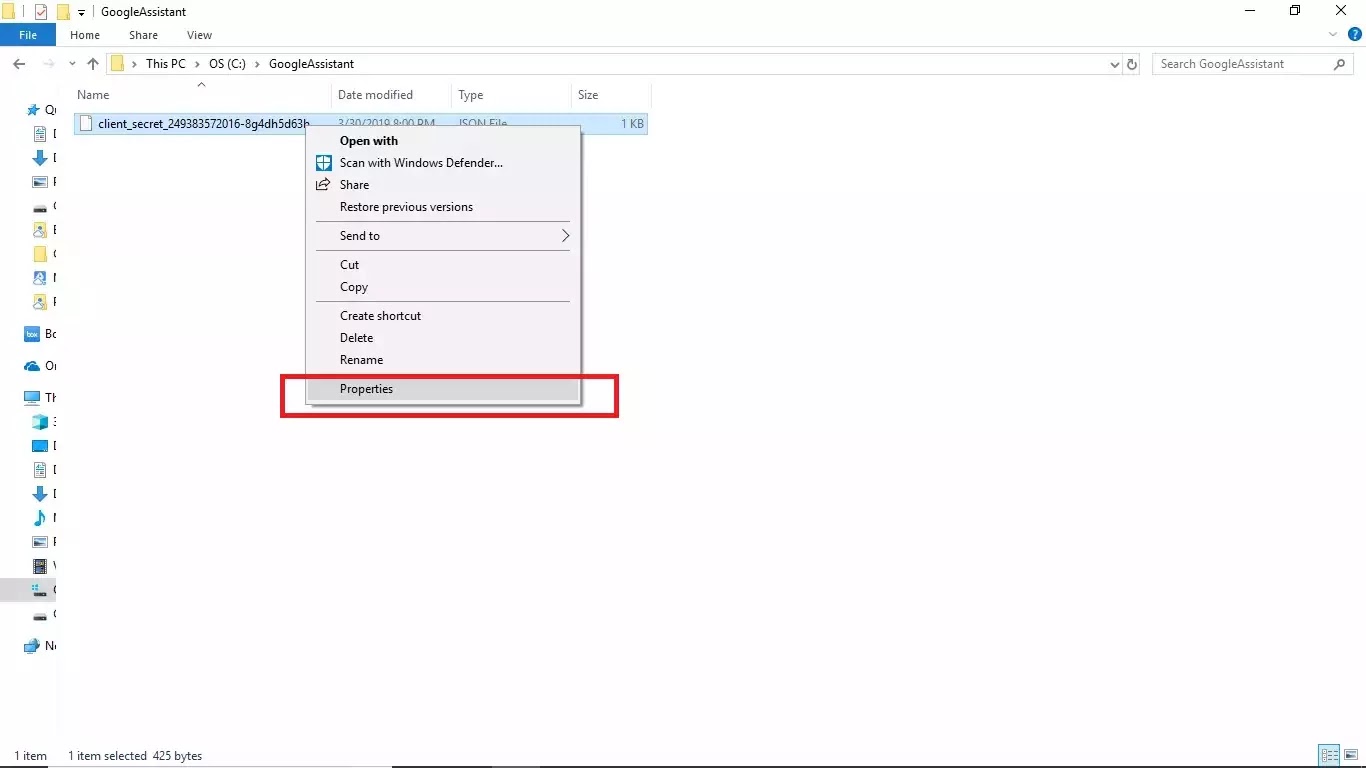
Task: Click OS (C:) in the address bar
Action: tap(228, 64)
